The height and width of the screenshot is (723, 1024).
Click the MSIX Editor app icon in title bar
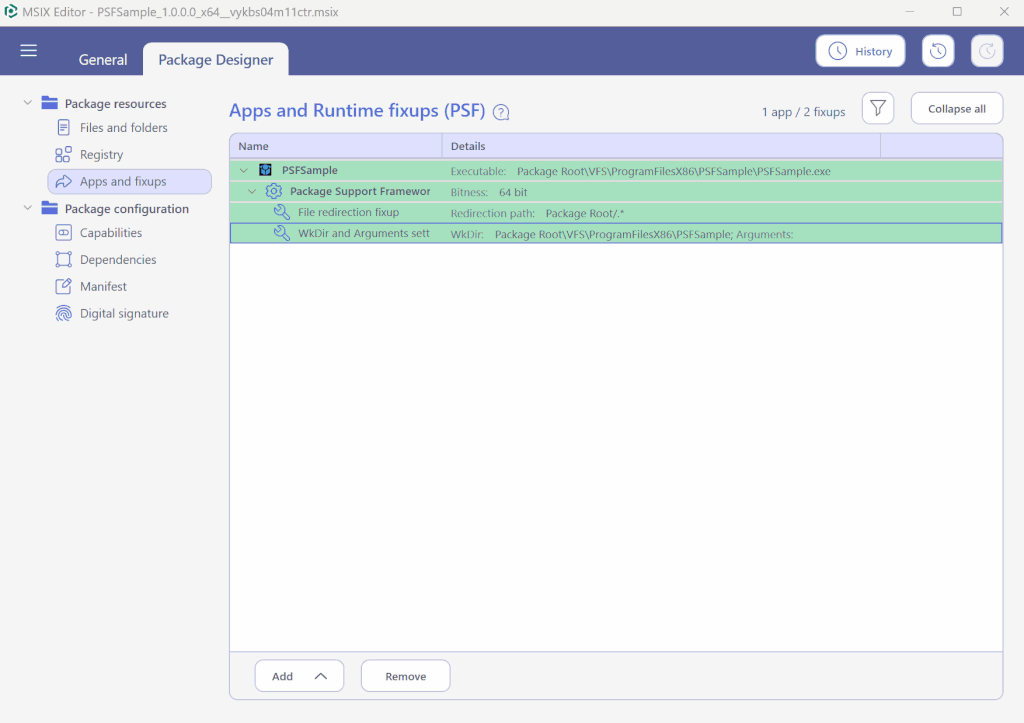tap(10, 12)
